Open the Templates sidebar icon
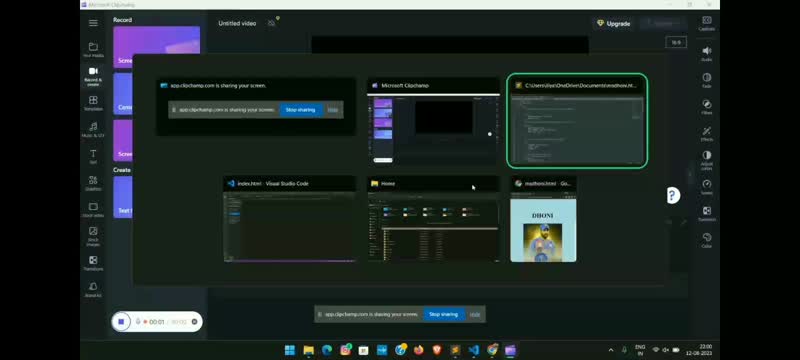This screenshot has width=800, height=360. point(93,103)
